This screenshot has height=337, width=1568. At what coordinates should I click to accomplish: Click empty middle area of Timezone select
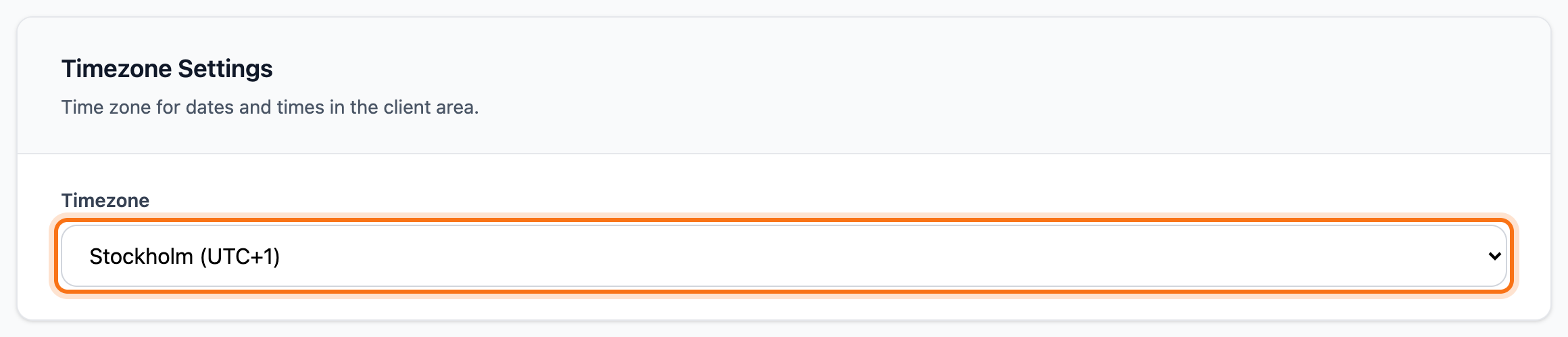click(811, 256)
